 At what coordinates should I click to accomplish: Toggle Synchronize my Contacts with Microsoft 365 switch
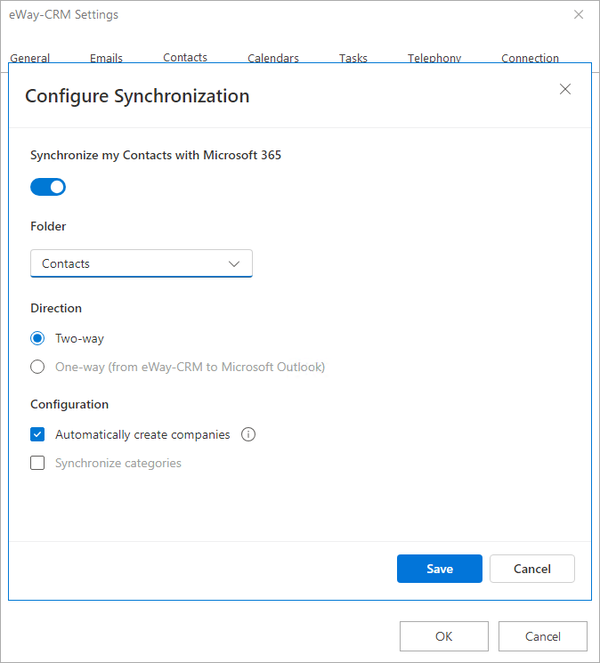(x=48, y=187)
